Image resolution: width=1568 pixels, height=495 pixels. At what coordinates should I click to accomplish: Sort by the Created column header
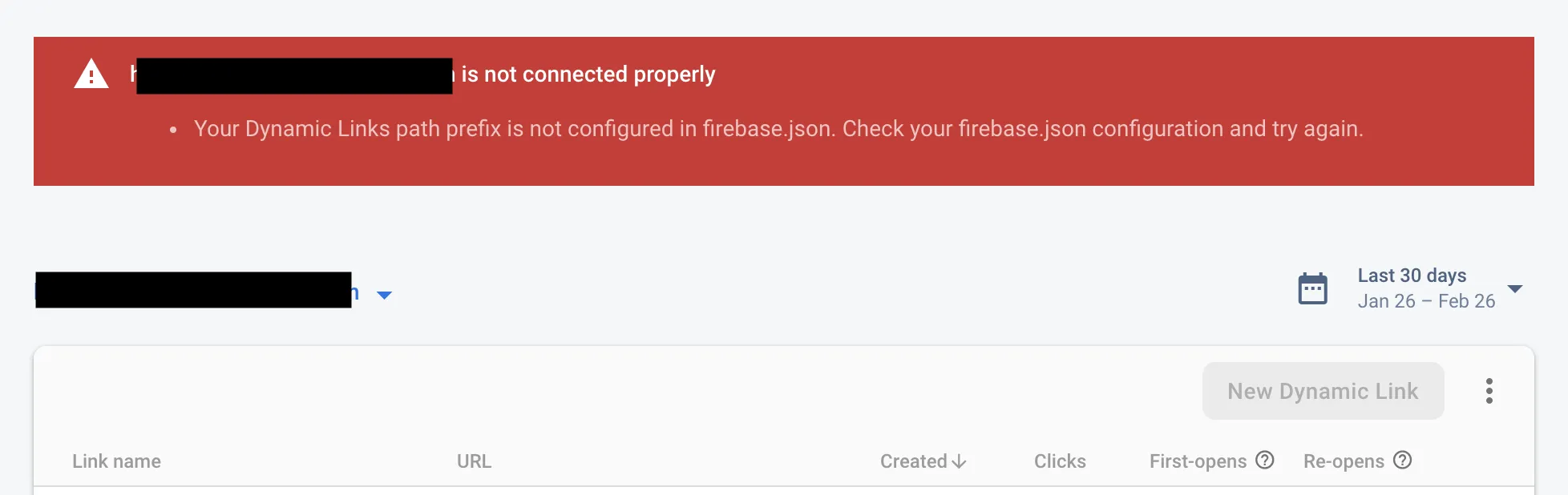(x=913, y=461)
